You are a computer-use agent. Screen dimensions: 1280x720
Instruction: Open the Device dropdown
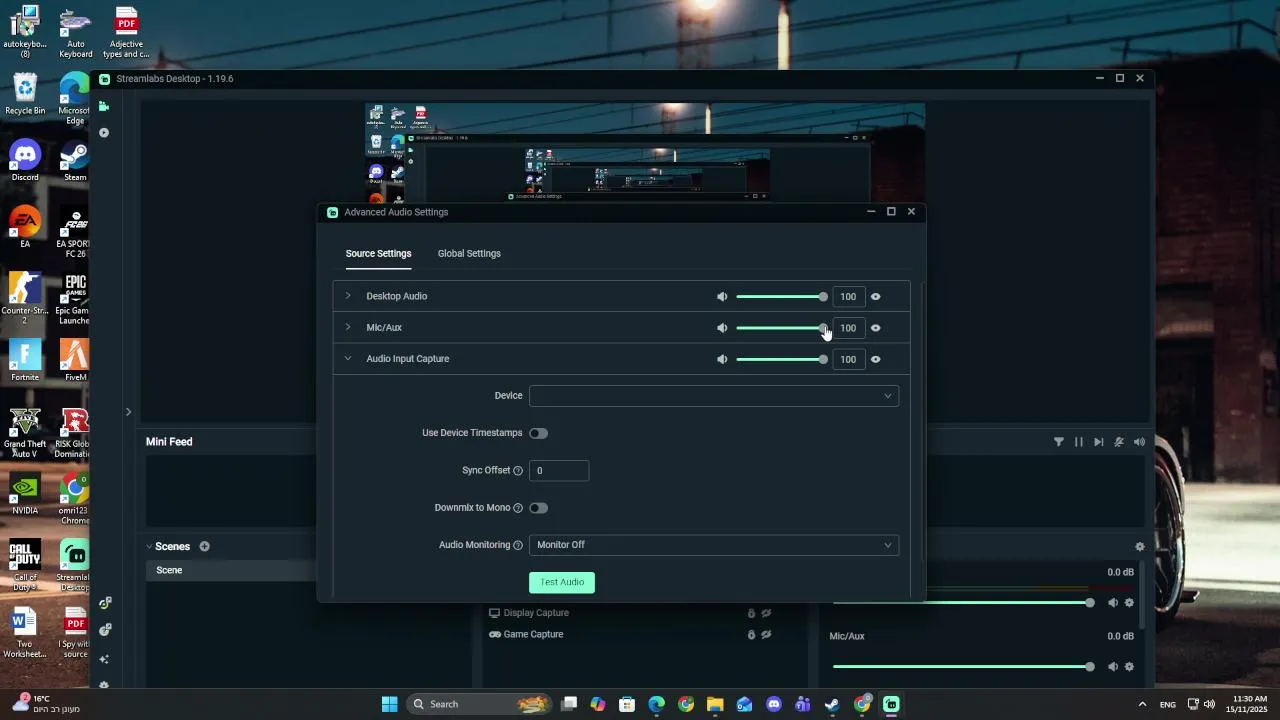[714, 396]
